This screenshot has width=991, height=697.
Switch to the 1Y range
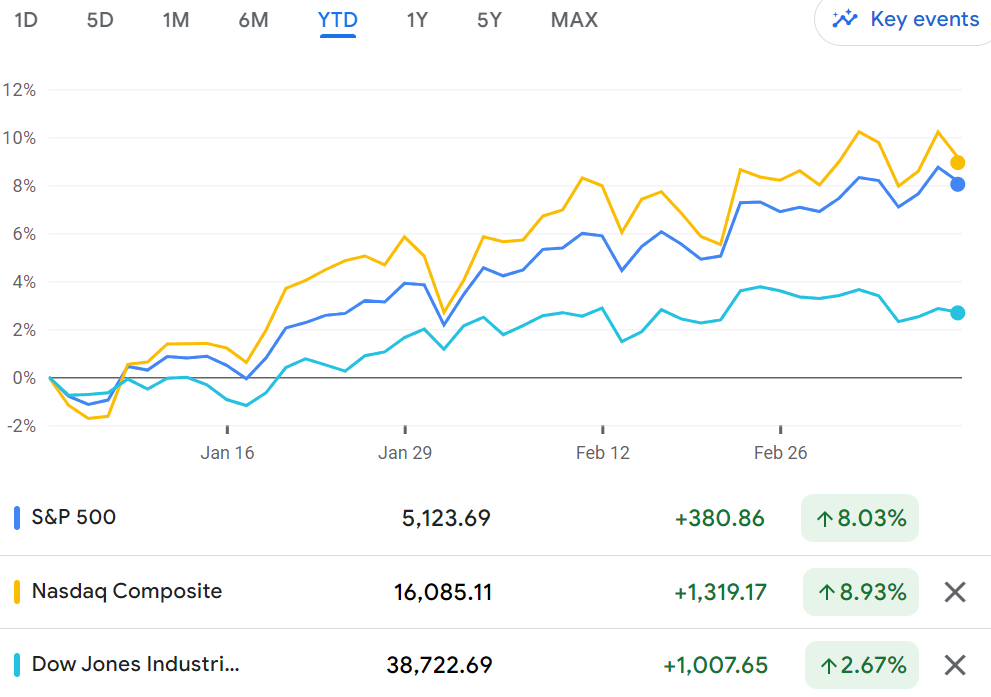(x=417, y=20)
